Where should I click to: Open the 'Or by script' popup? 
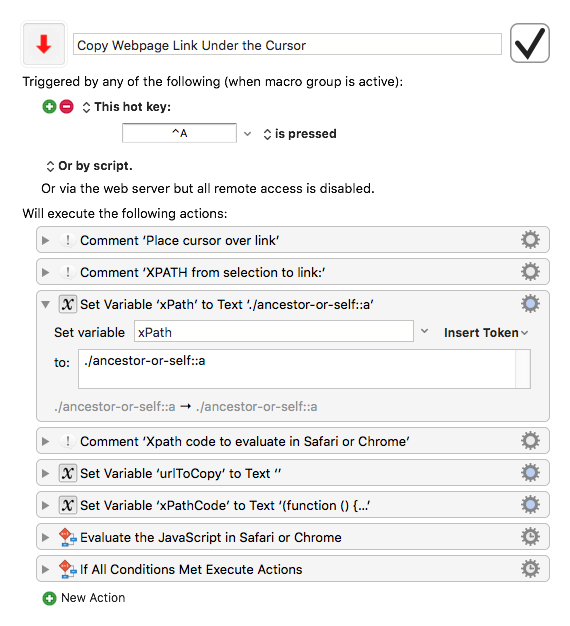pyautogui.click(x=89, y=166)
